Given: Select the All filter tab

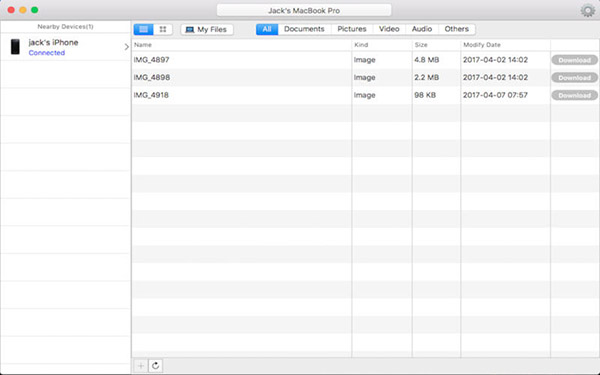Looking at the screenshot, I should pos(267,29).
